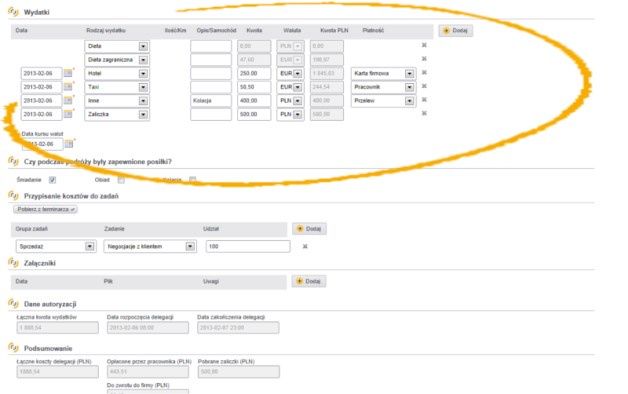Open the Sprzedaż task group dropdown
The image size is (628, 394).
click(90, 246)
